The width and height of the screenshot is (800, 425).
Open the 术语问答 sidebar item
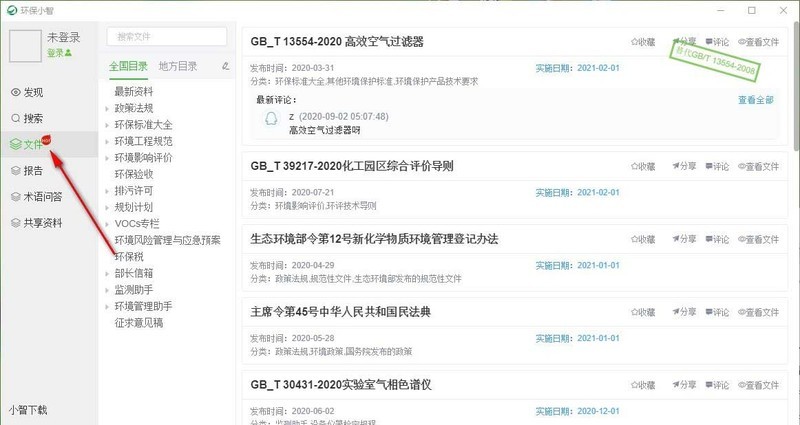click(36, 196)
